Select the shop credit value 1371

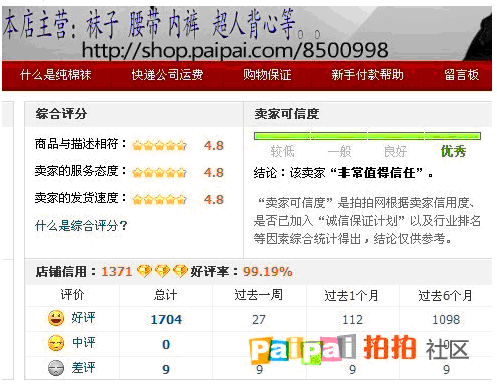click(x=117, y=271)
